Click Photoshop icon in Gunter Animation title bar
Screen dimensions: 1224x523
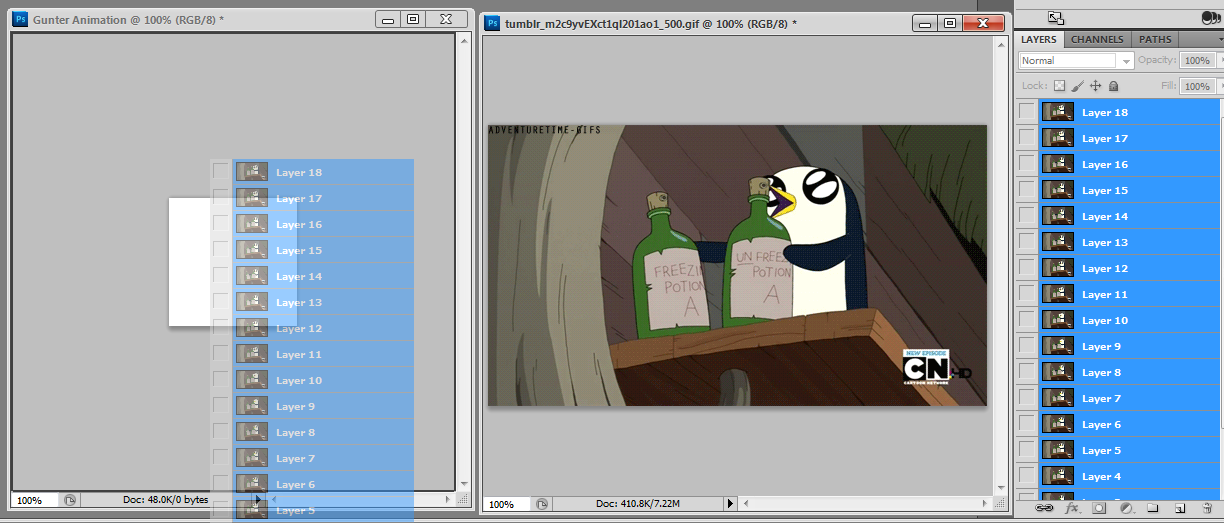(20, 20)
